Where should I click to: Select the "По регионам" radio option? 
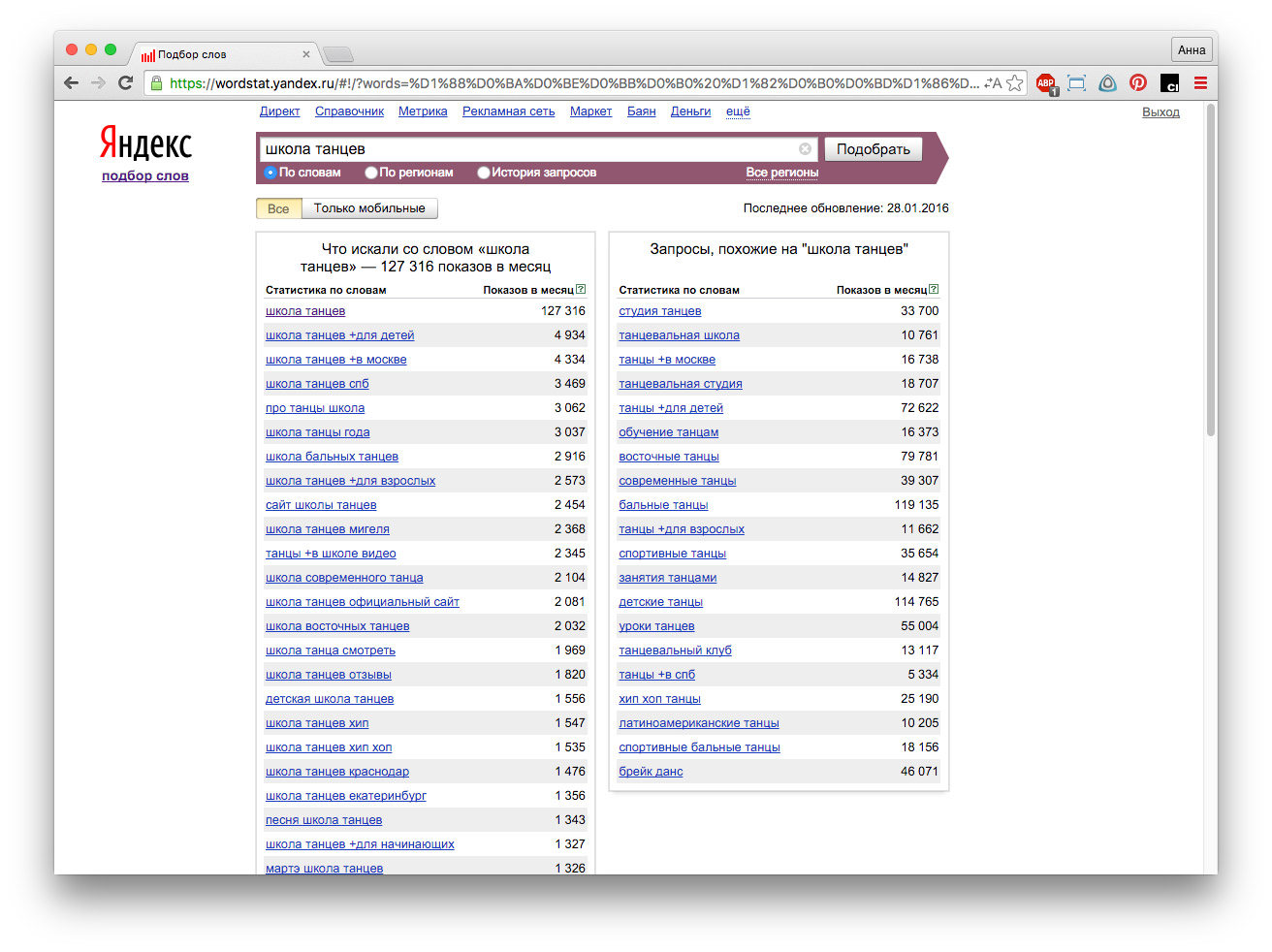pos(371,173)
